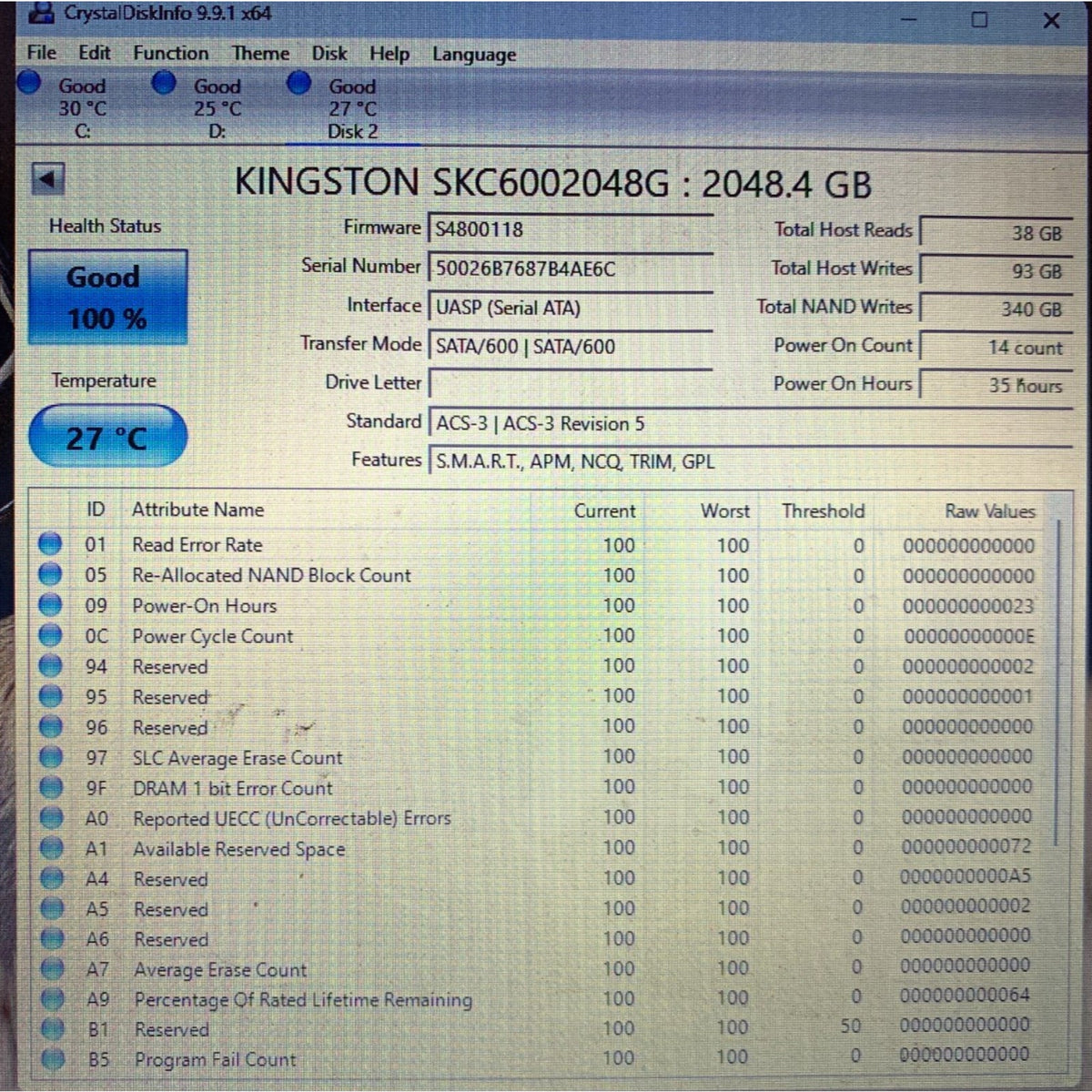The width and height of the screenshot is (1092, 1092).
Task: Click the previous disk arrow button
Action: click(x=48, y=179)
